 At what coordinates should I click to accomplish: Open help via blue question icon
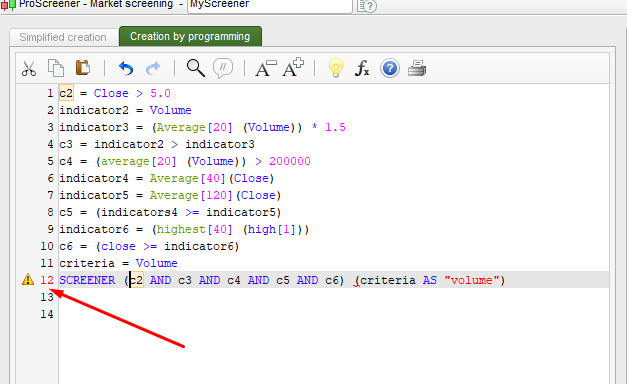[x=390, y=68]
